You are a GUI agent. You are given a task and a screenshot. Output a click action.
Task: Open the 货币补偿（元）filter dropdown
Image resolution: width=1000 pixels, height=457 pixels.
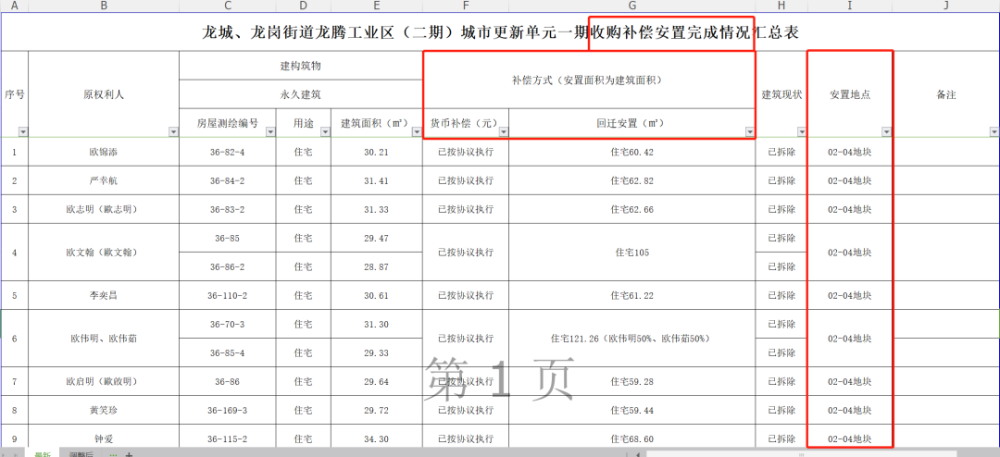point(503,132)
